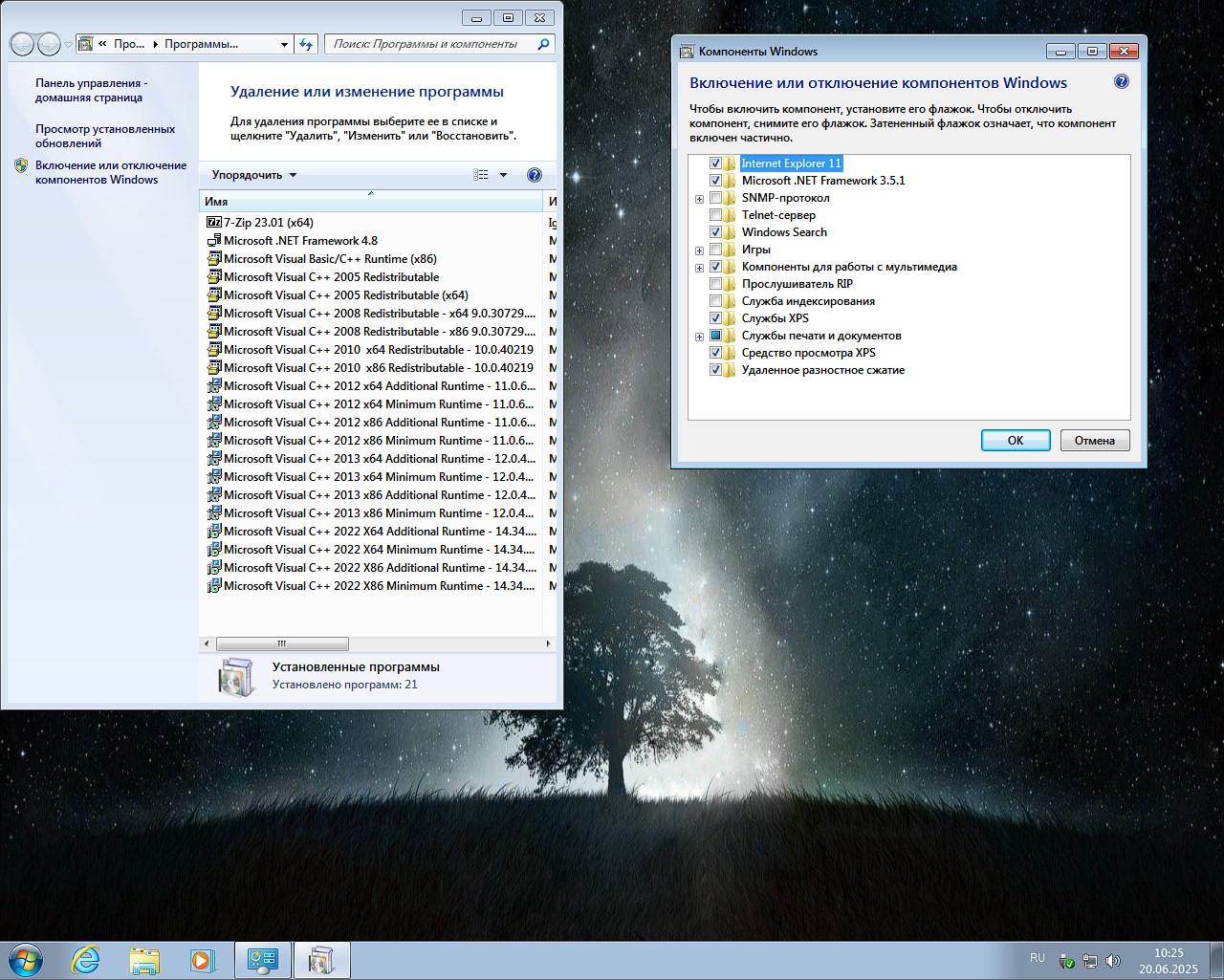The width and height of the screenshot is (1224, 980).
Task: Click the 7-Zip 23.01 program icon
Action: [214, 222]
